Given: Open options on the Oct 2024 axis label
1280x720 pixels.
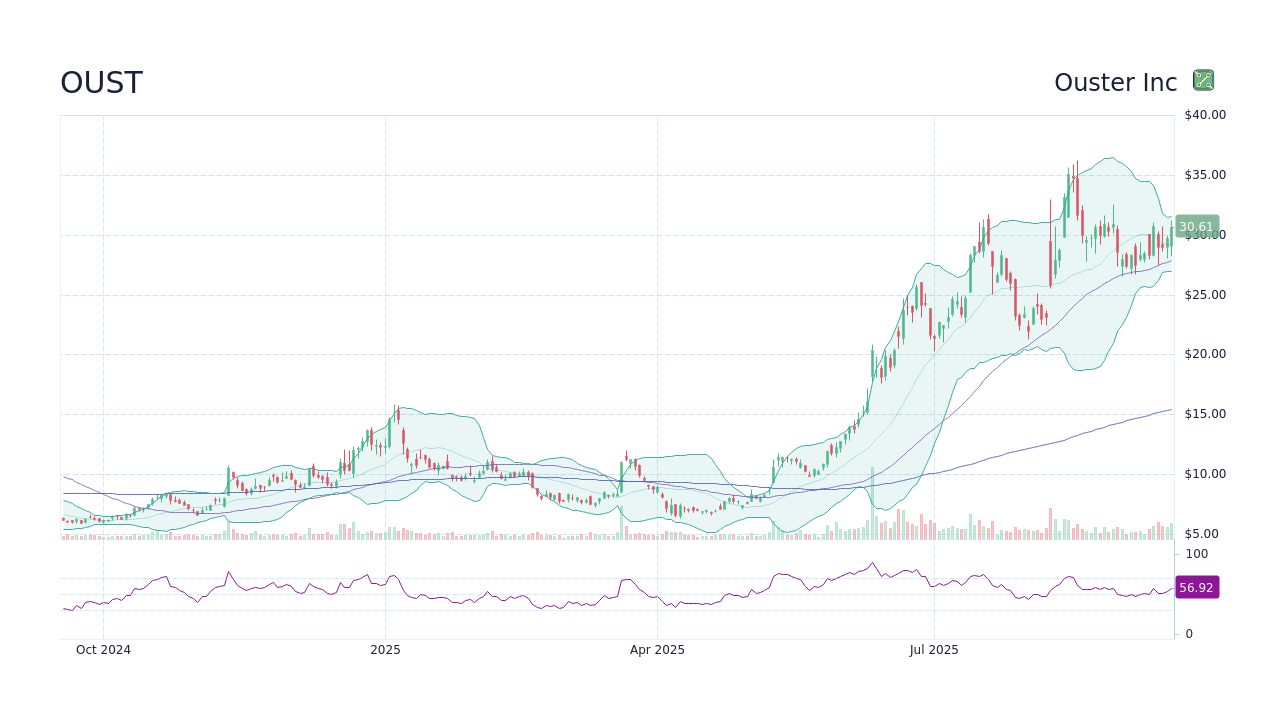Looking at the screenshot, I should point(103,649).
